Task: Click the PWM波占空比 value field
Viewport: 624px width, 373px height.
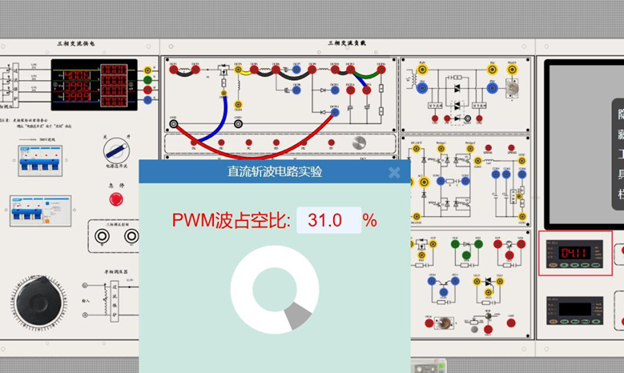Action: [x=329, y=220]
